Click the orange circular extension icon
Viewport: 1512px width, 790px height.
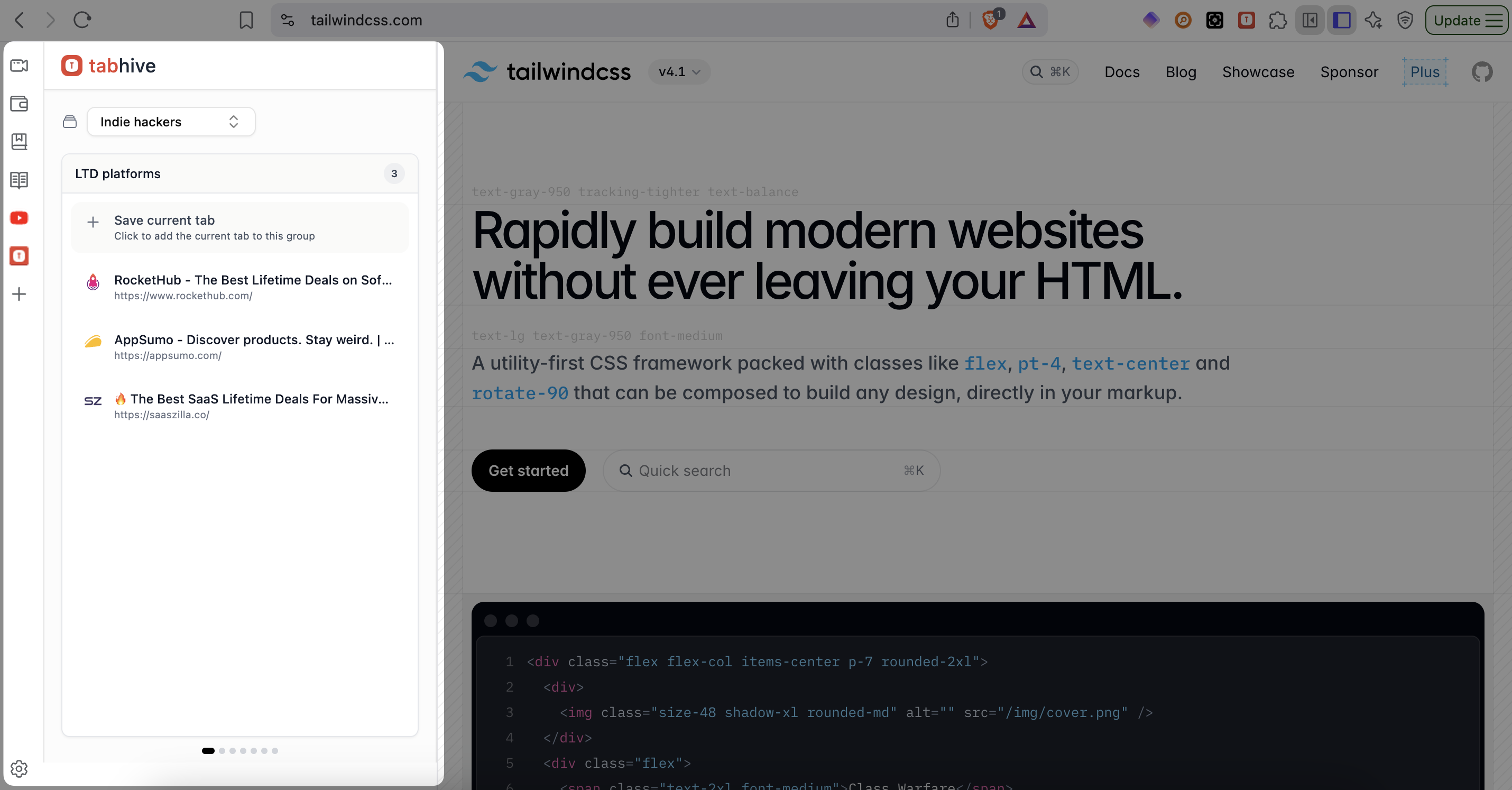tap(1183, 21)
